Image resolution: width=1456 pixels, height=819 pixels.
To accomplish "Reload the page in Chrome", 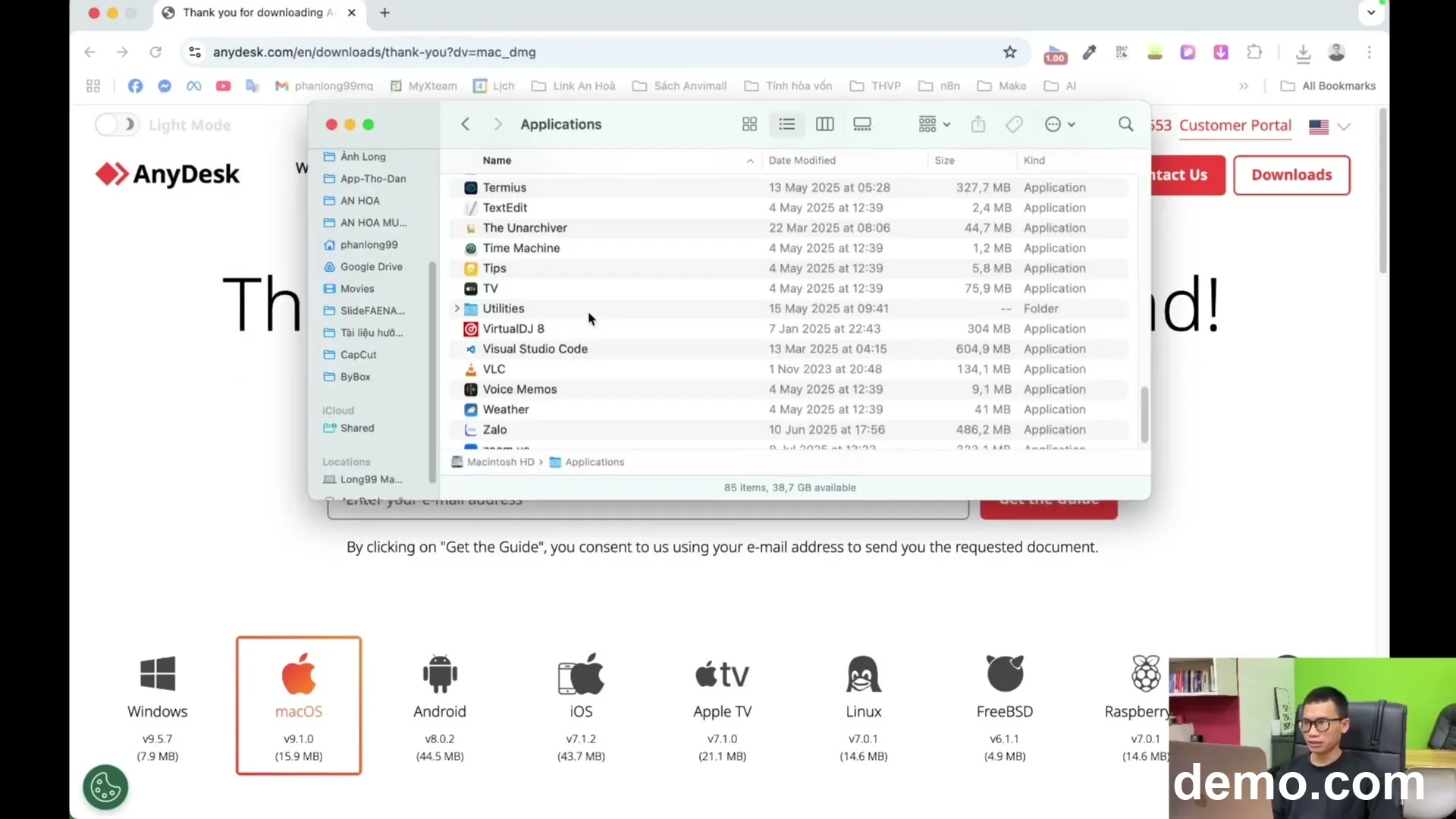I will (155, 52).
